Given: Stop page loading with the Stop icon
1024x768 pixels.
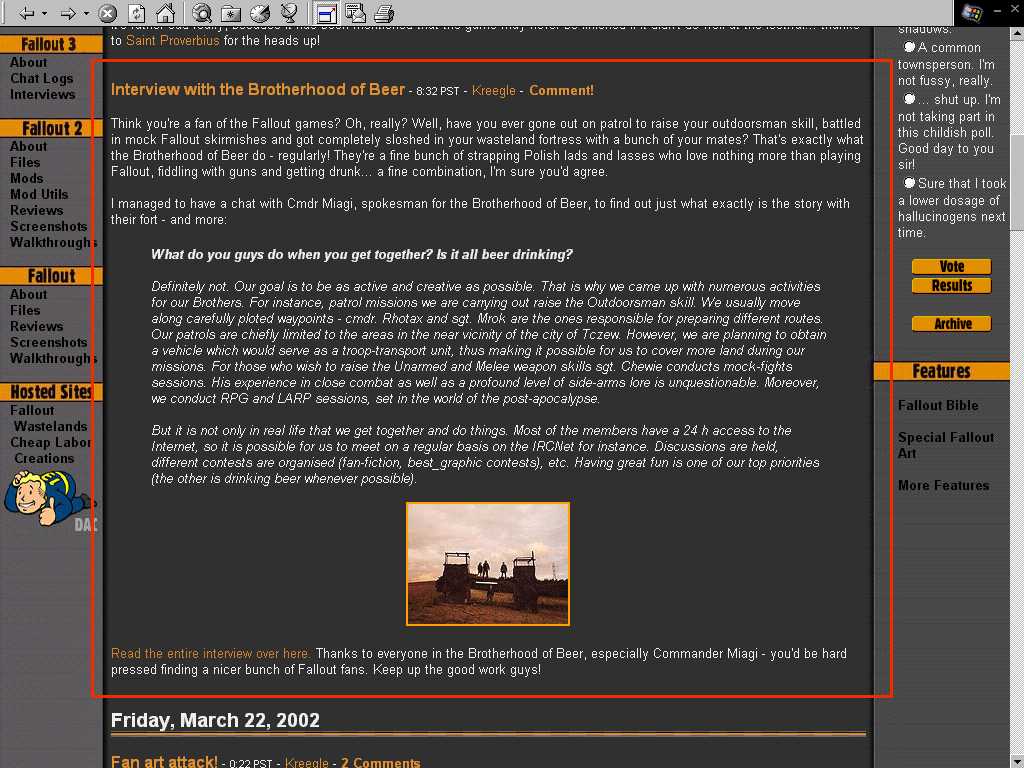Looking at the screenshot, I should coord(108,13).
